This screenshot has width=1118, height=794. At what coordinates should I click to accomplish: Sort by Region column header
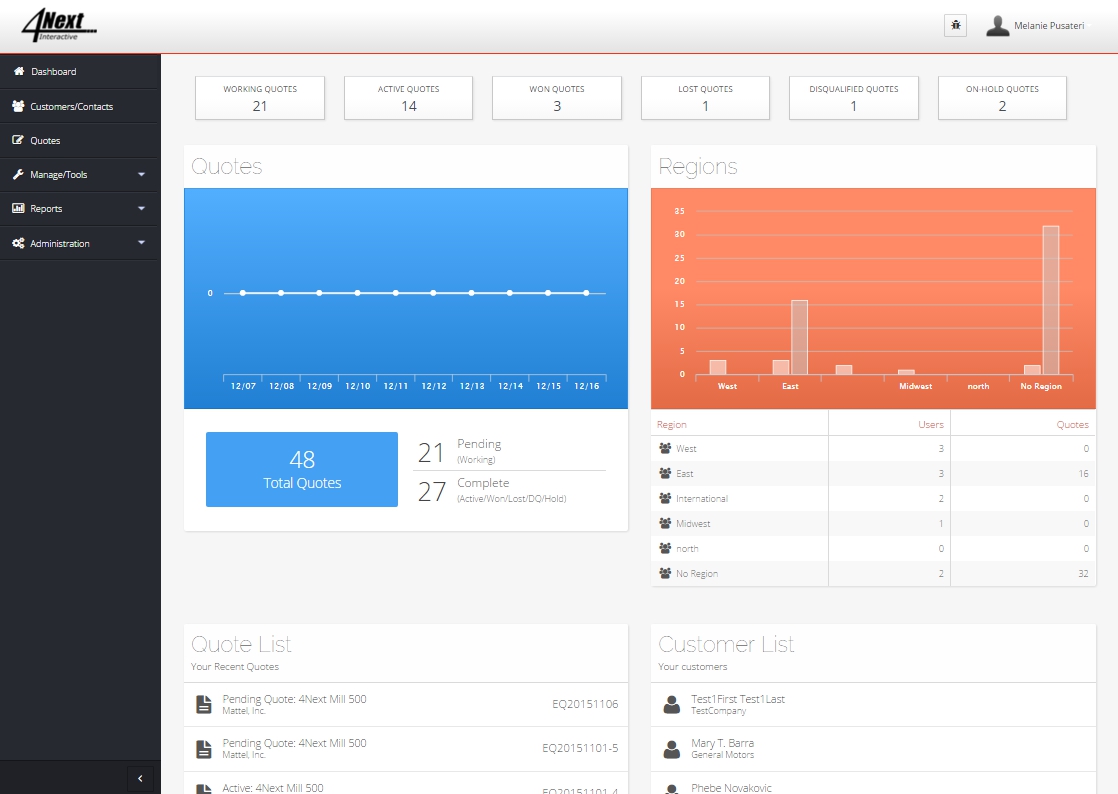[x=672, y=424]
